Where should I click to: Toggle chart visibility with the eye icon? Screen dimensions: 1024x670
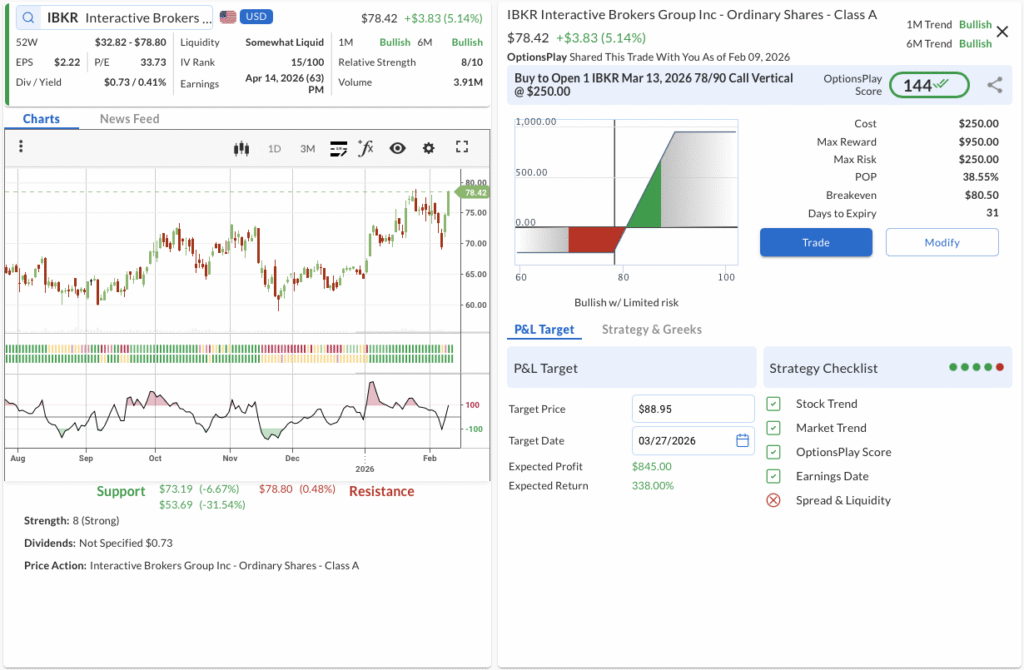tap(397, 148)
